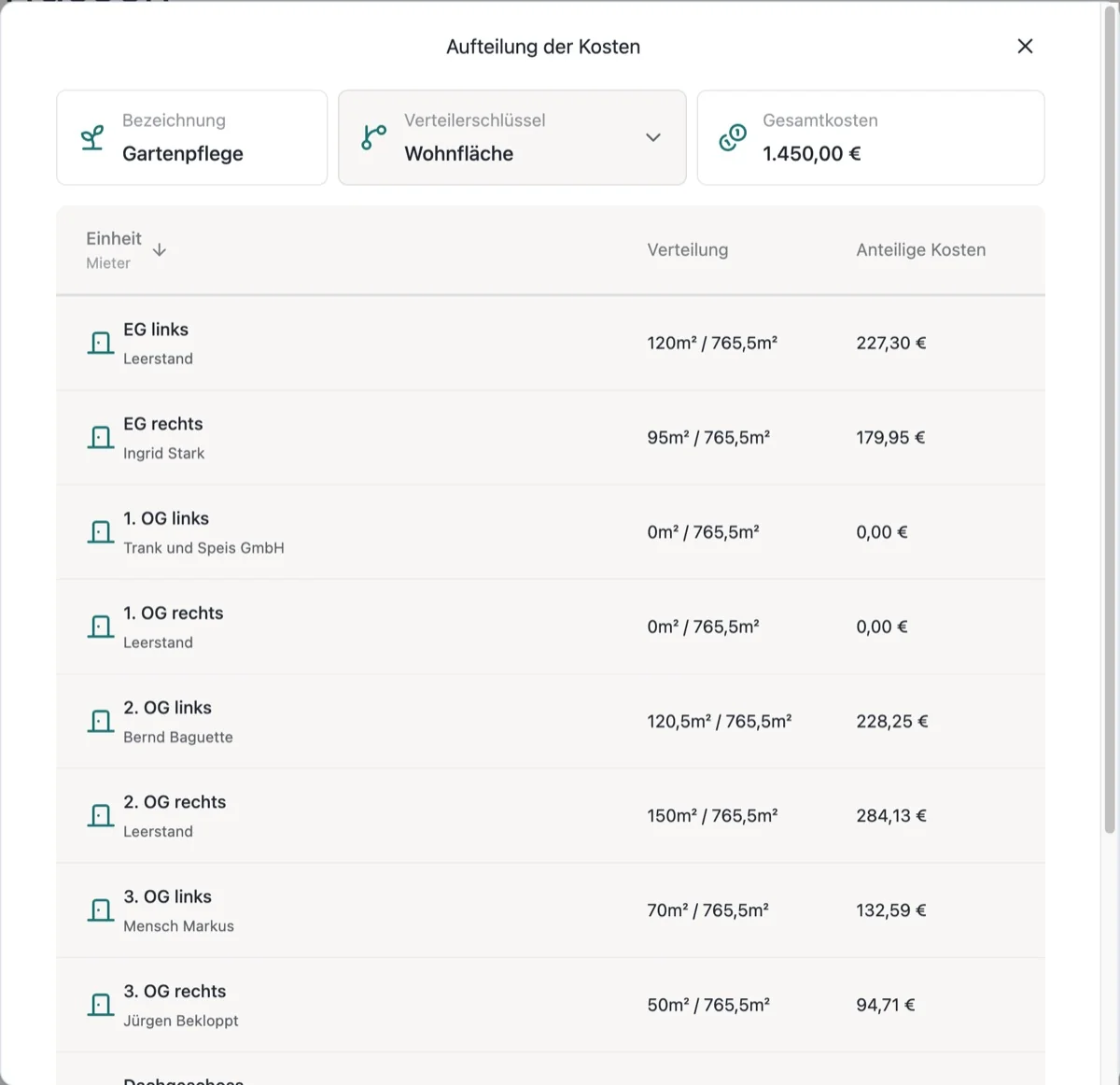Open the Verteilerschlüssel Wohnfläche dropdown

(512, 137)
